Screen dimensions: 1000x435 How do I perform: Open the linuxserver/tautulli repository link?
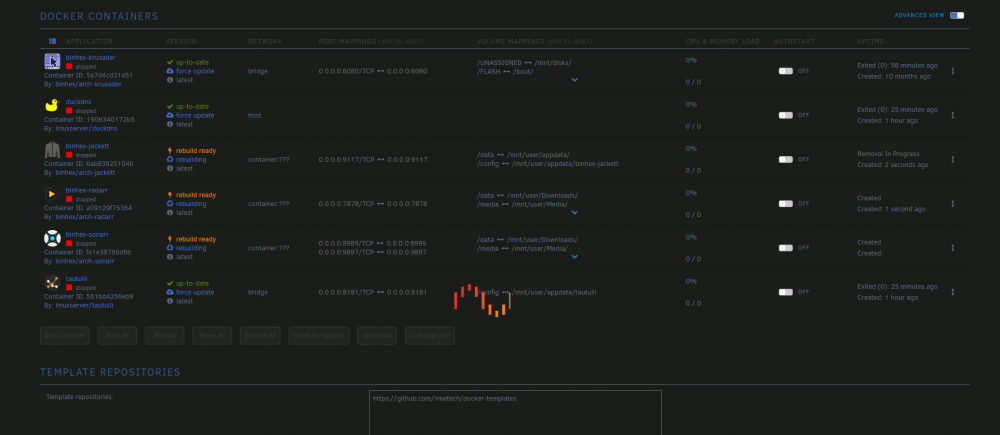85,306
